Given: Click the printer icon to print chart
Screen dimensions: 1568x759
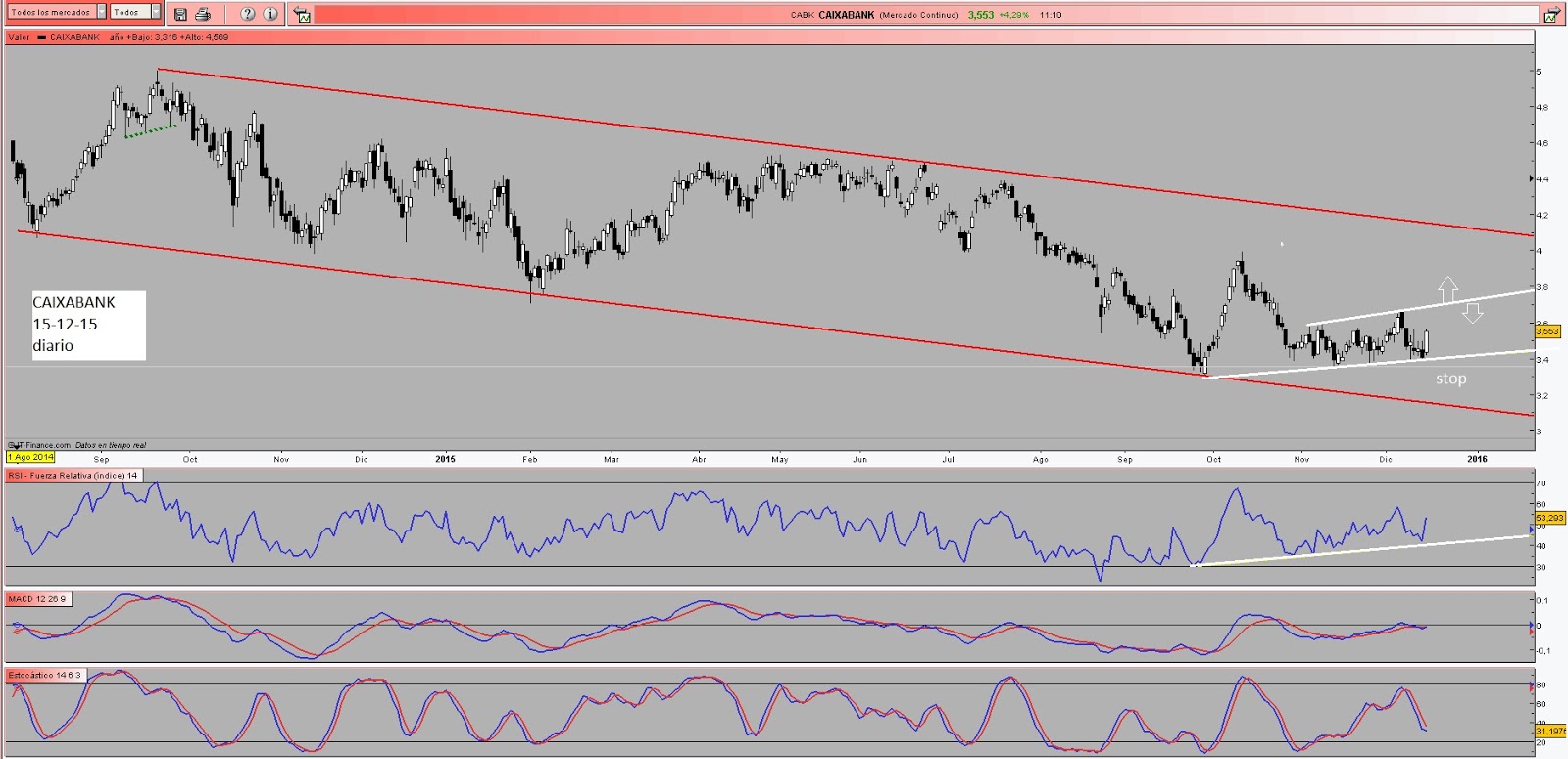Looking at the screenshot, I should (x=203, y=14).
